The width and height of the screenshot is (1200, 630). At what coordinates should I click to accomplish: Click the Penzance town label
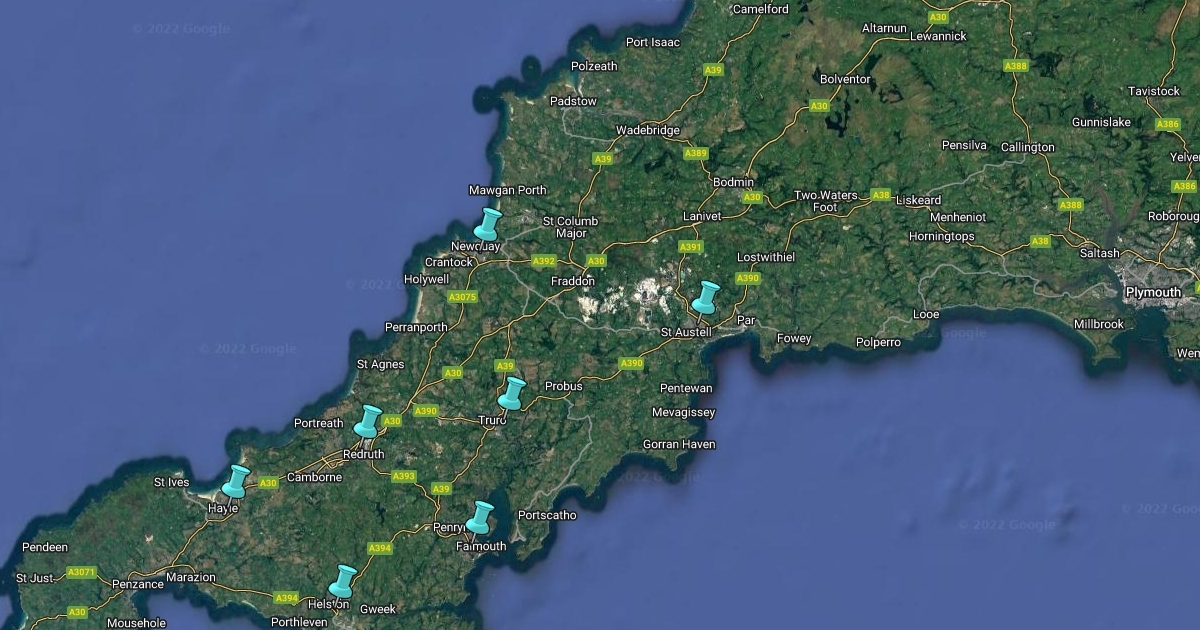(137, 584)
